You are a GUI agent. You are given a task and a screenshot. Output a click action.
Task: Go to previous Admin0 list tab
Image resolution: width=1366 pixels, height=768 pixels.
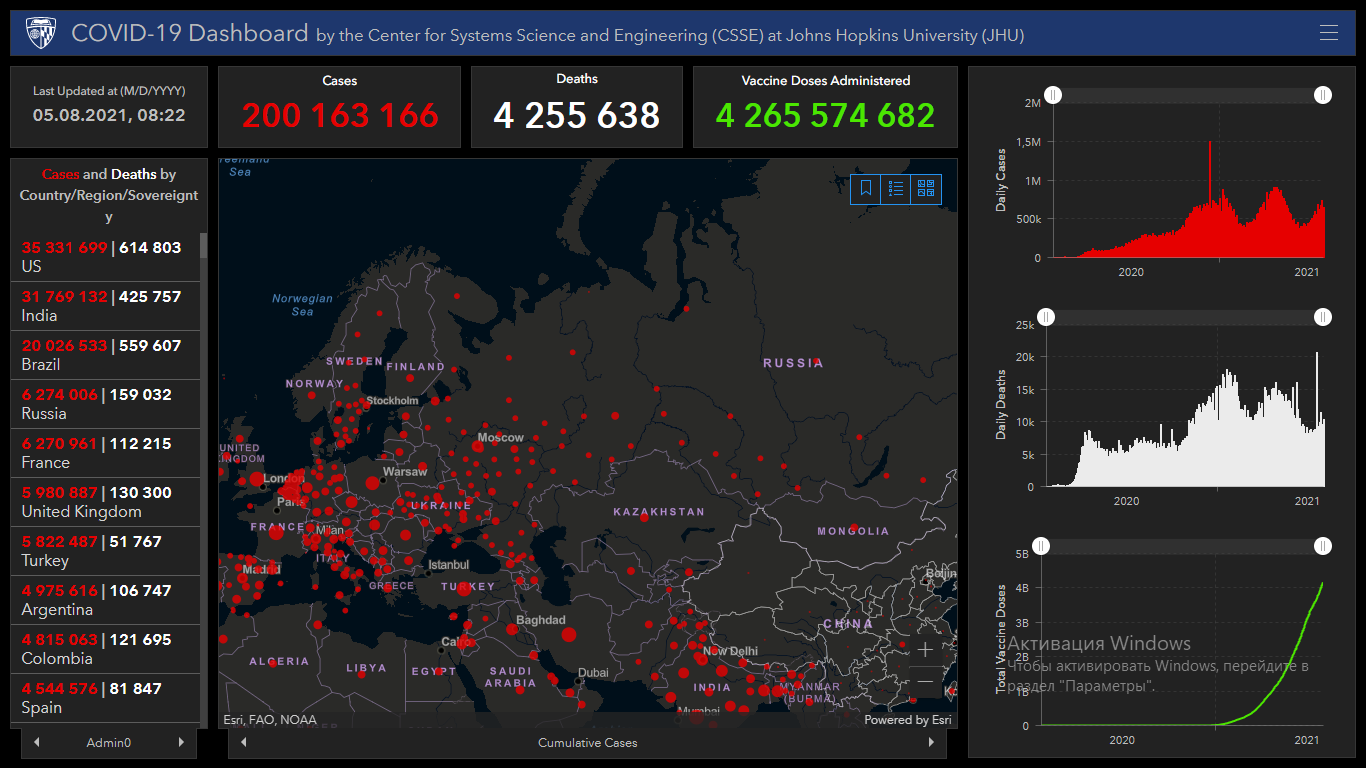(x=37, y=742)
